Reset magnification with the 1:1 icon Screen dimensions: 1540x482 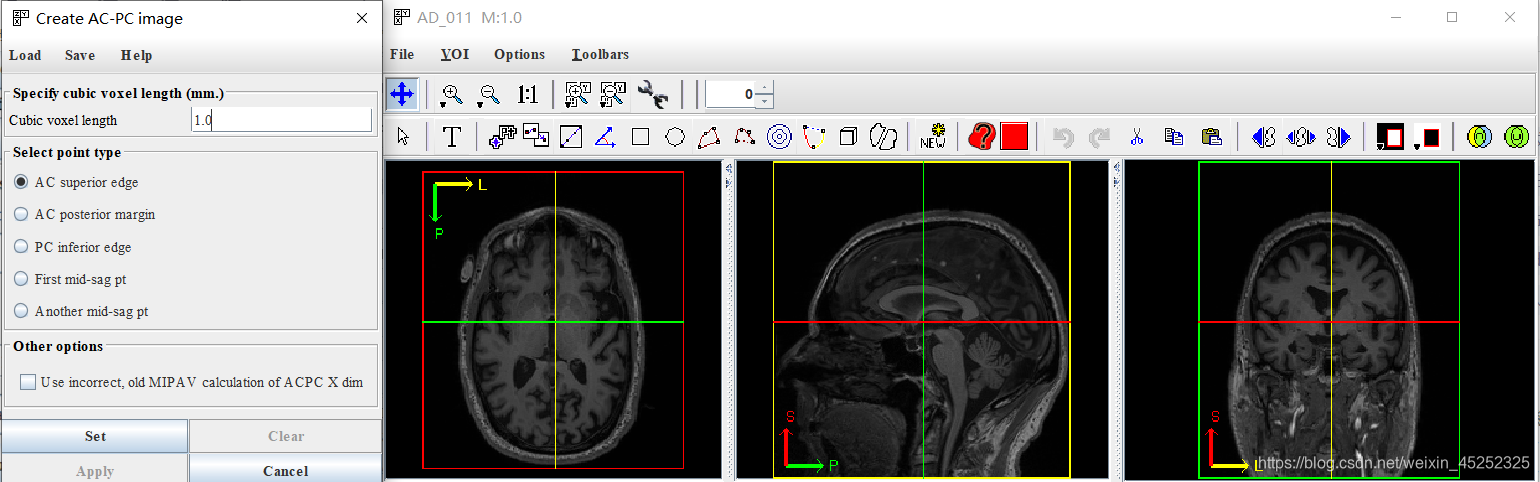pyautogui.click(x=528, y=95)
